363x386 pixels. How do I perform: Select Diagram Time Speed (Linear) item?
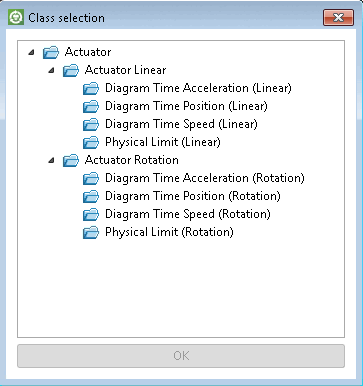[x=181, y=124]
